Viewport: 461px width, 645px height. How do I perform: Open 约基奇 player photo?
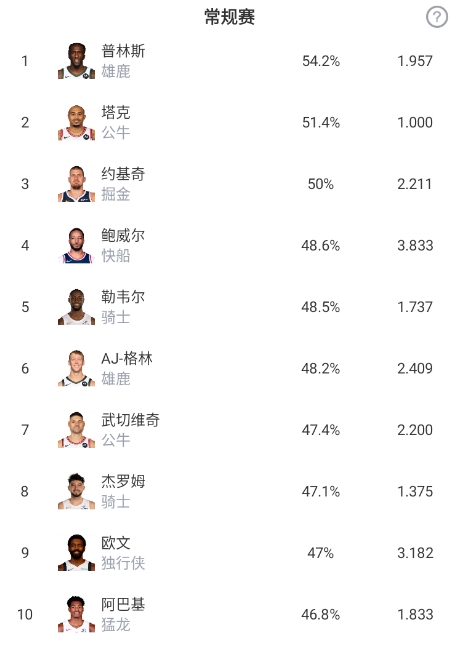(76, 184)
